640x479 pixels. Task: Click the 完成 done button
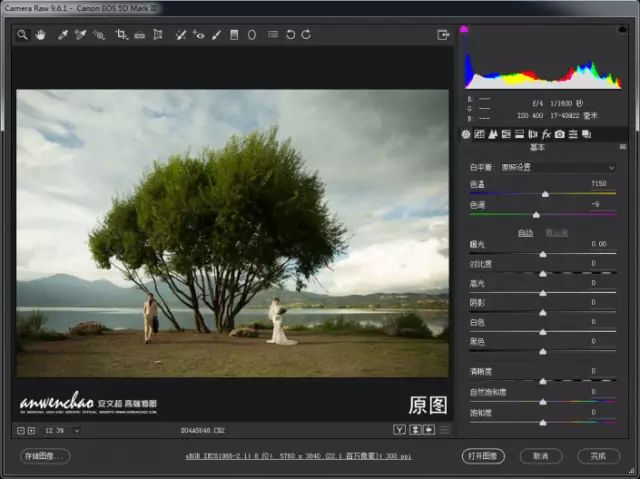click(x=598, y=456)
